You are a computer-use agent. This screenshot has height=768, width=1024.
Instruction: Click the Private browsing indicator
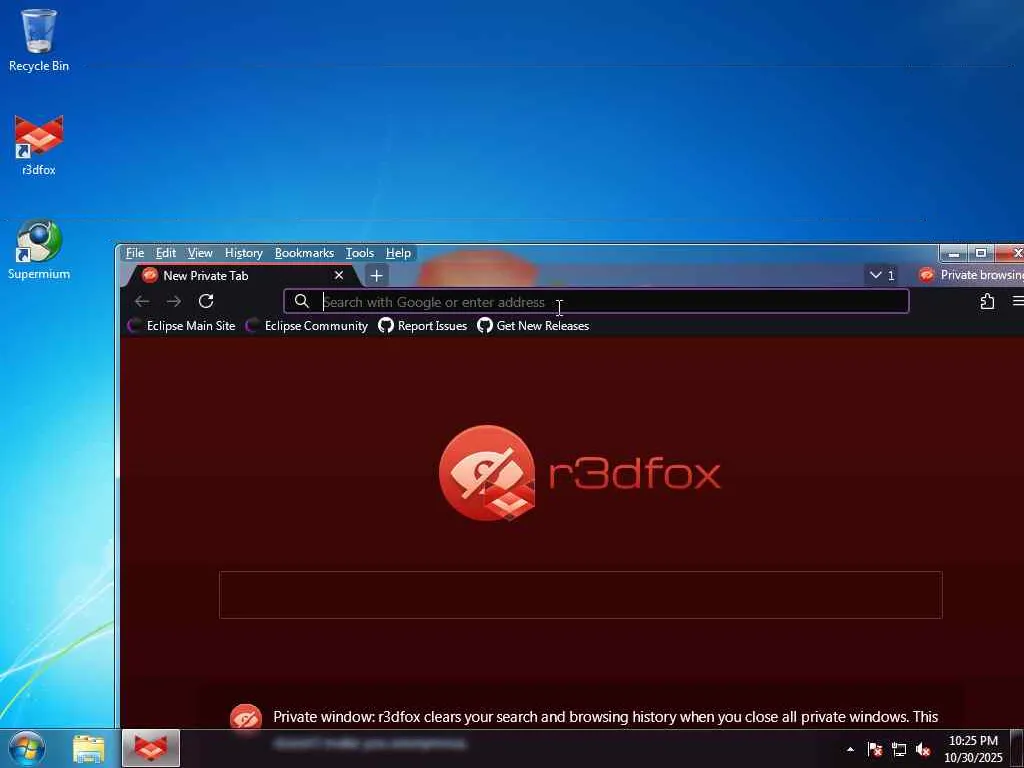tap(970, 275)
